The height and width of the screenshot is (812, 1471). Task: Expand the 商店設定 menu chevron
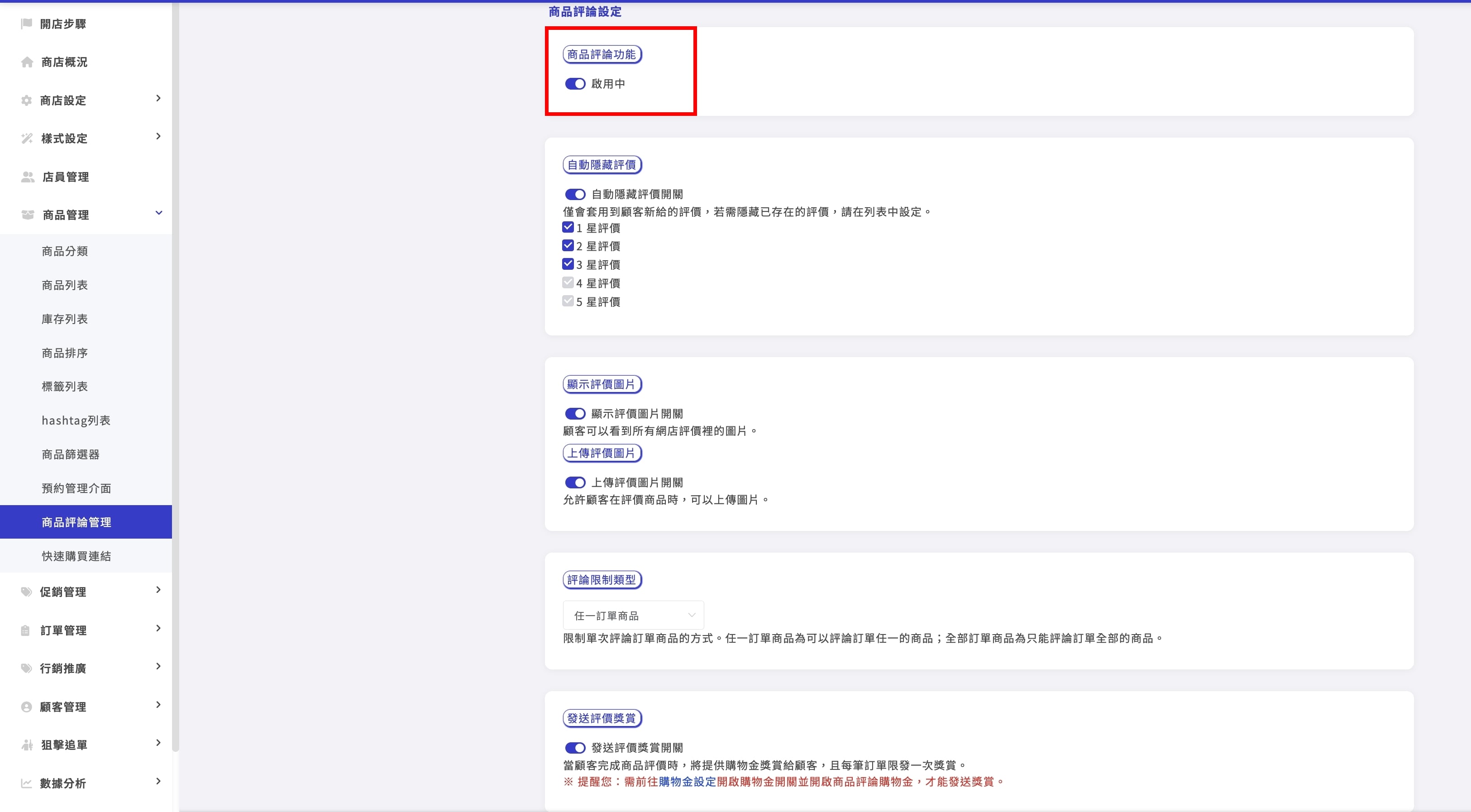point(158,98)
